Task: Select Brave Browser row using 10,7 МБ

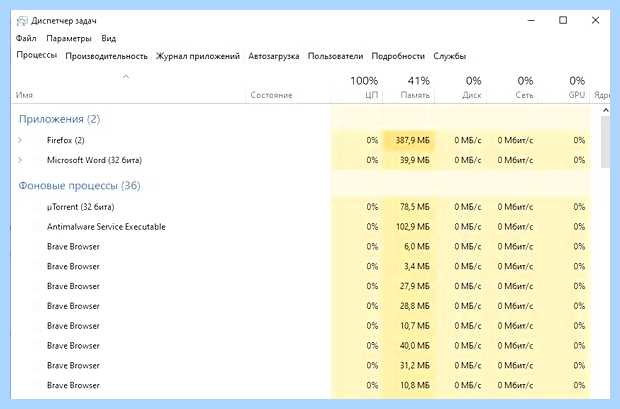Action: [302, 326]
